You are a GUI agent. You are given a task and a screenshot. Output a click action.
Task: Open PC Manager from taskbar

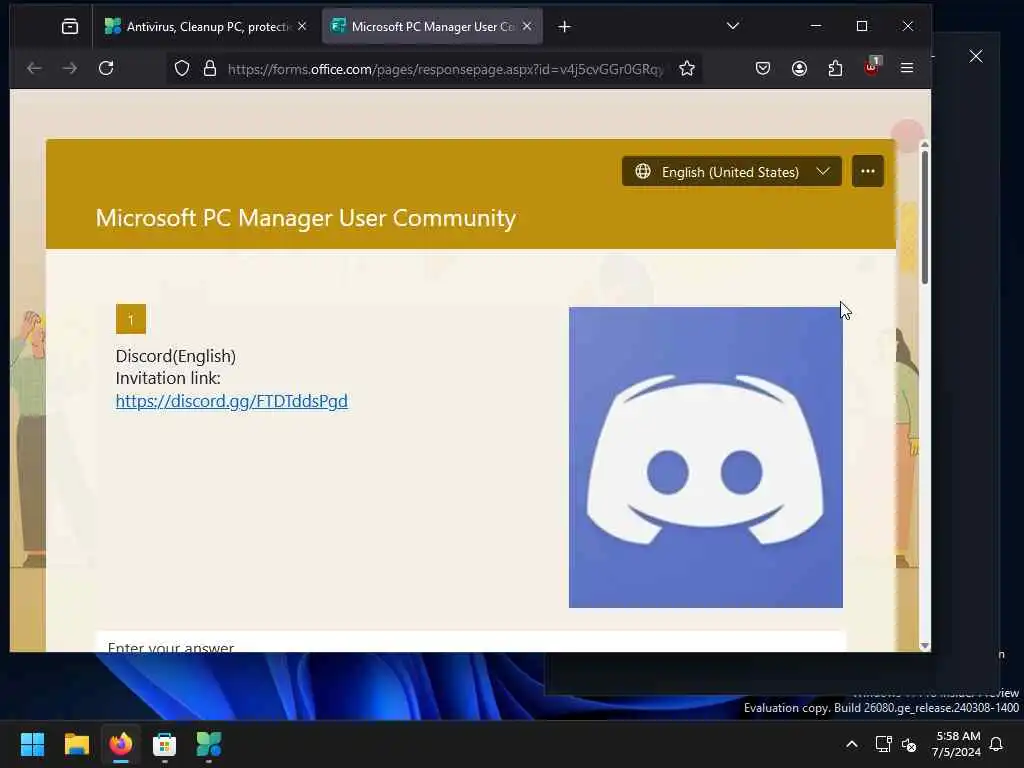(209, 744)
